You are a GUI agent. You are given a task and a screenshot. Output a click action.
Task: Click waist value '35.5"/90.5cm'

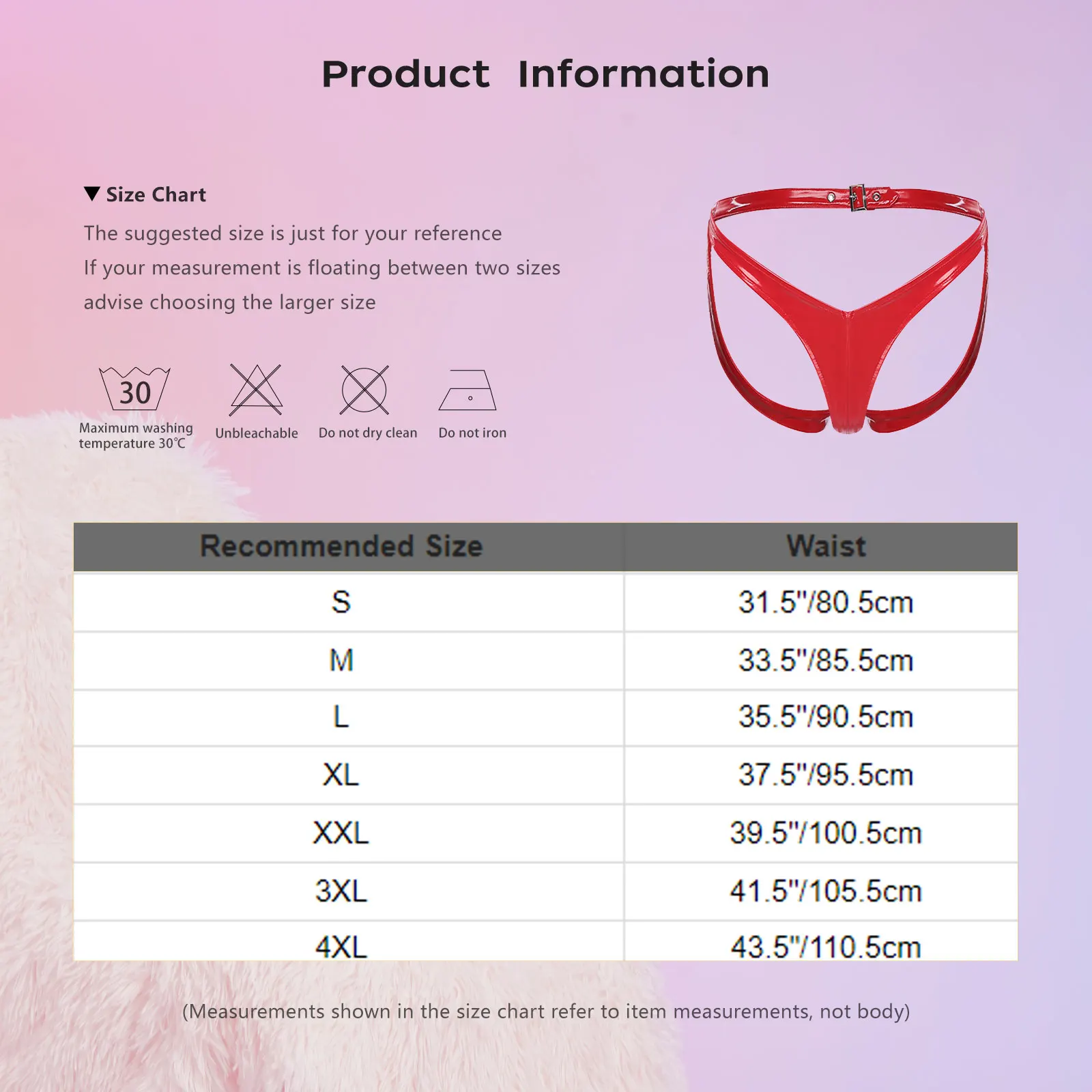tap(826, 717)
